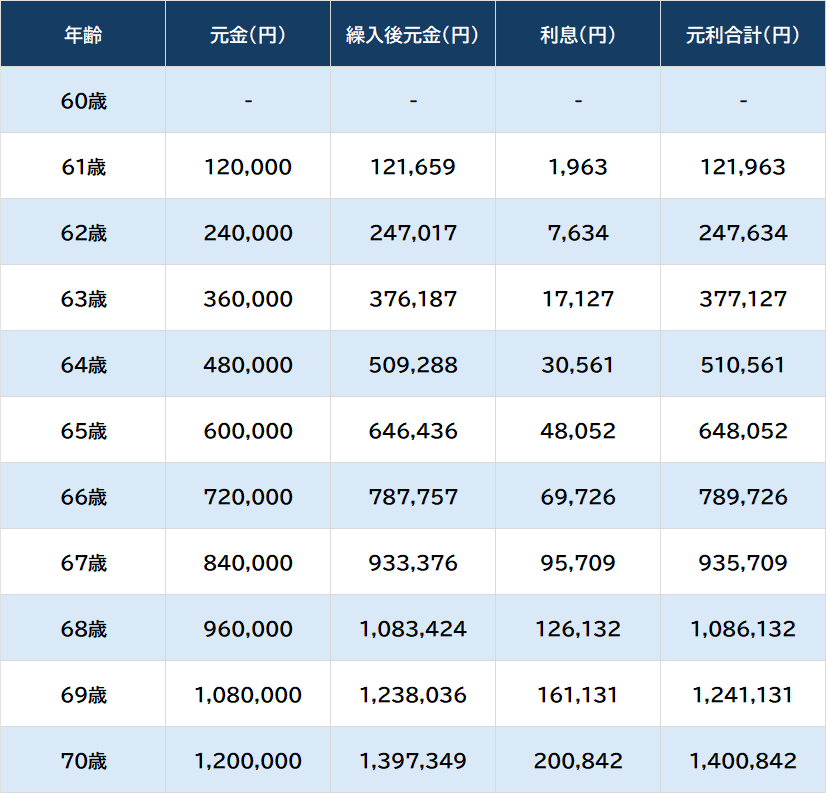
Task: Select the total value 935,709
Action: click(743, 563)
